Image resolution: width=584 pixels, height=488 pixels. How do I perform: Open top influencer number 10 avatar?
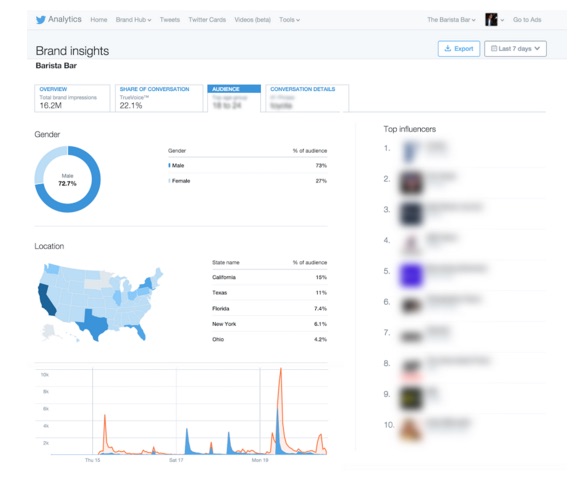[x=411, y=429]
